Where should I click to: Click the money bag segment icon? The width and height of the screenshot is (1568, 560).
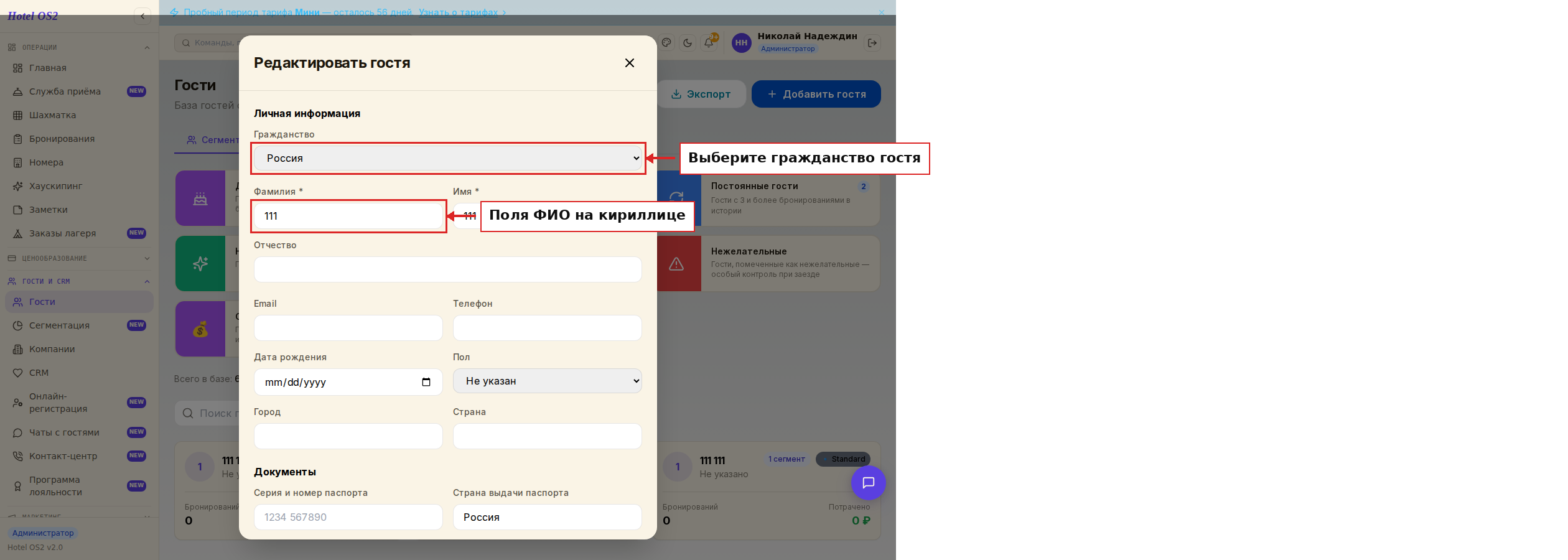point(200,329)
